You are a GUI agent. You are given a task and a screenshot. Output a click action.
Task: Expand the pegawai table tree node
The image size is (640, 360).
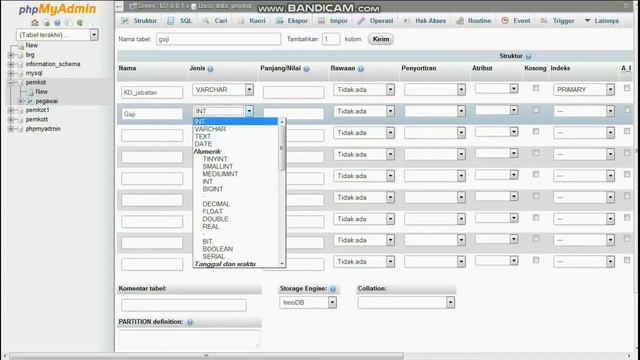pyautogui.click(x=21, y=101)
